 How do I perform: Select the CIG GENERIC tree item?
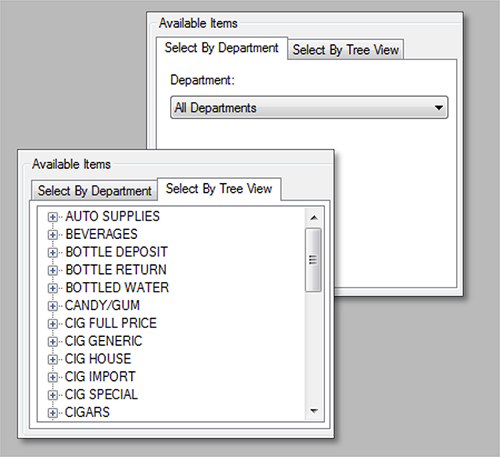tap(103, 341)
